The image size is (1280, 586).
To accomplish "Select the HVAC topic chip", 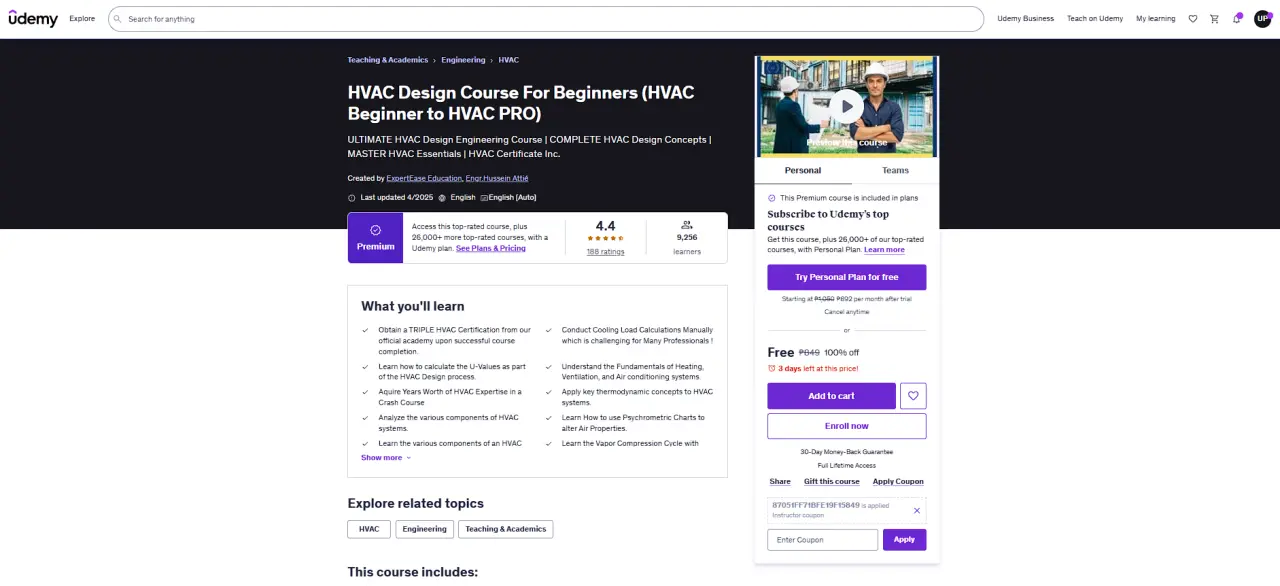I will (x=369, y=529).
